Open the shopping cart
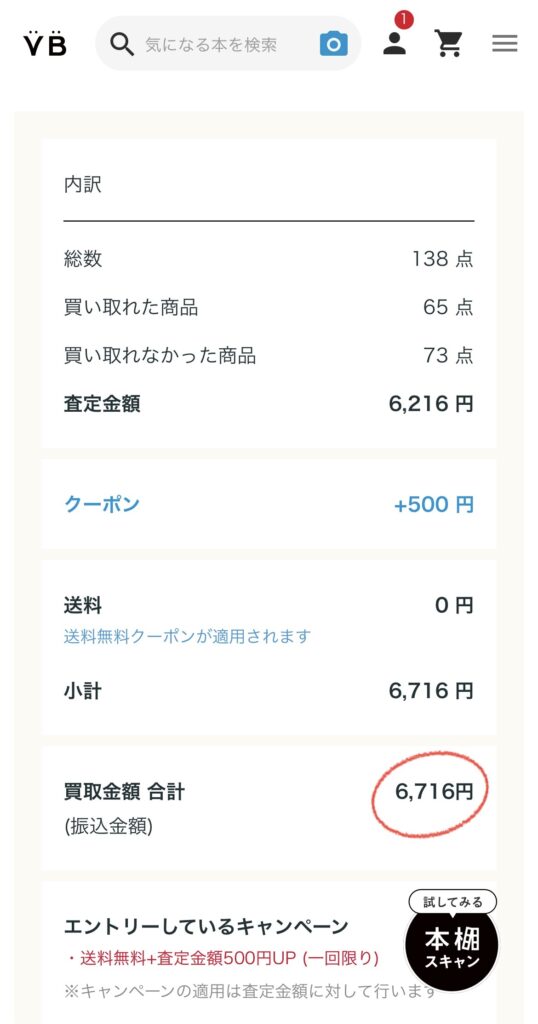538x1024 pixels. tap(449, 44)
